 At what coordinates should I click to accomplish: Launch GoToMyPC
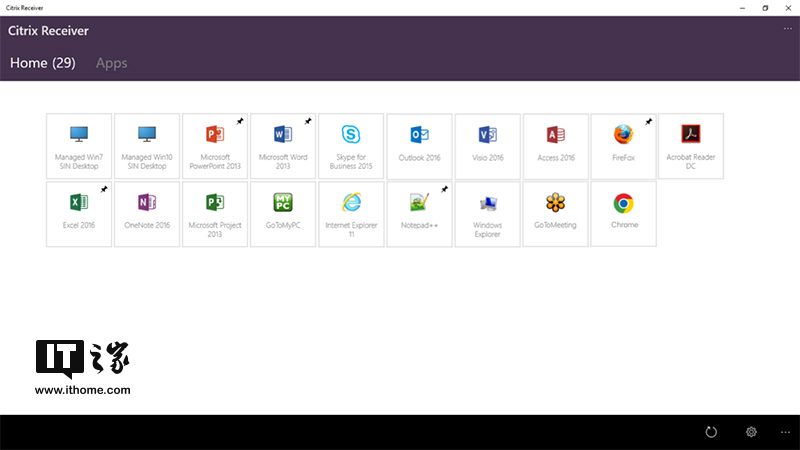tap(283, 214)
